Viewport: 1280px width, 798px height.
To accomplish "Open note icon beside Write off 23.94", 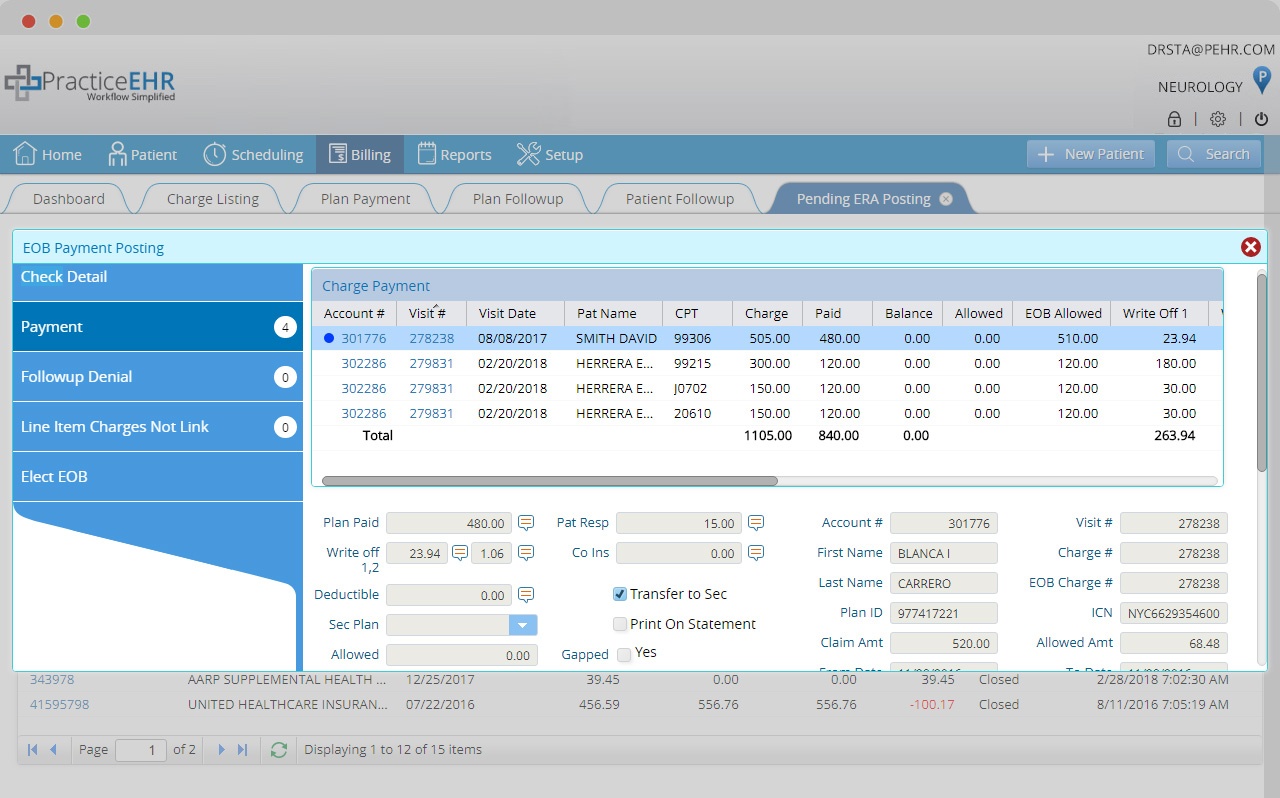I will point(460,553).
